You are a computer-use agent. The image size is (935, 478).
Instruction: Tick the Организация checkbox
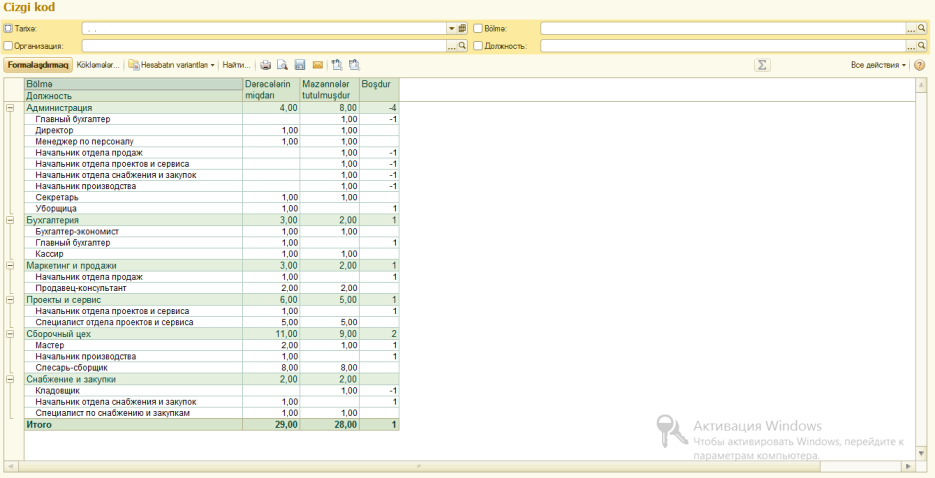tap(9, 46)
